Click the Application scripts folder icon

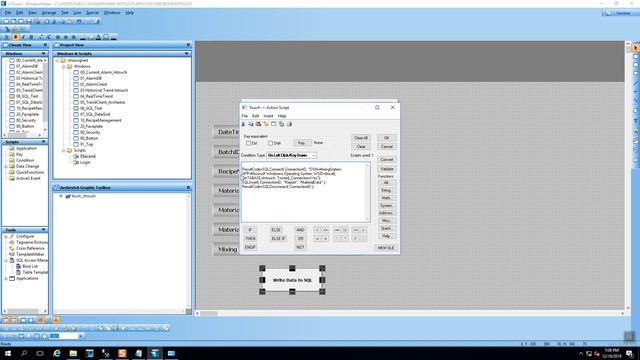point(12,149)
